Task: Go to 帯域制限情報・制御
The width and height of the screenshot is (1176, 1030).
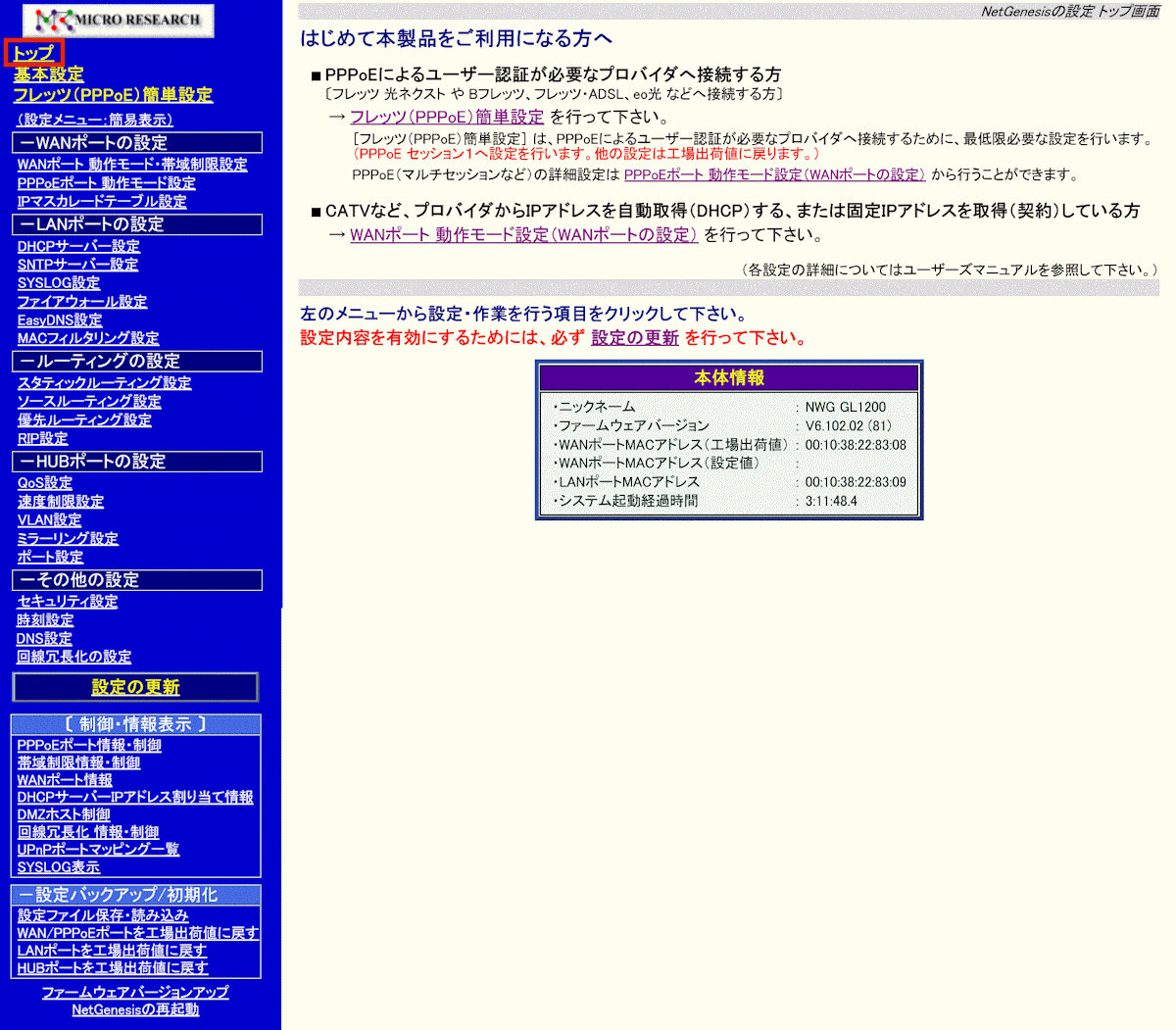Action: point(78,763)
